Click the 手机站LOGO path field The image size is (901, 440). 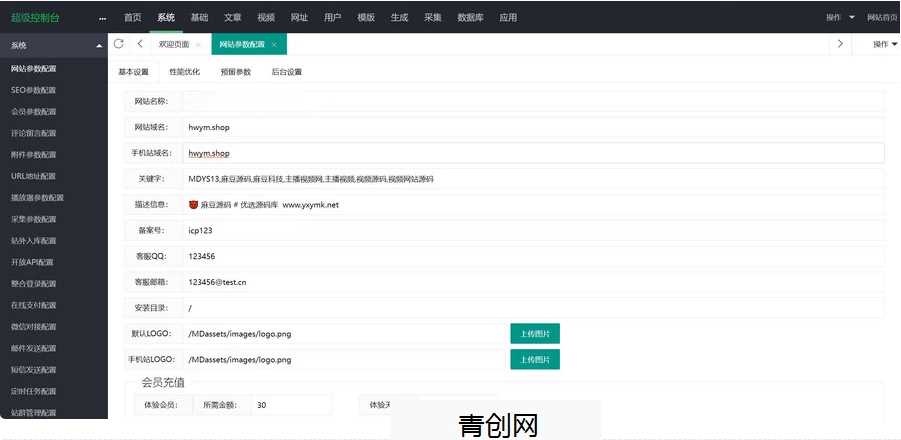click(x=344, y=360)
